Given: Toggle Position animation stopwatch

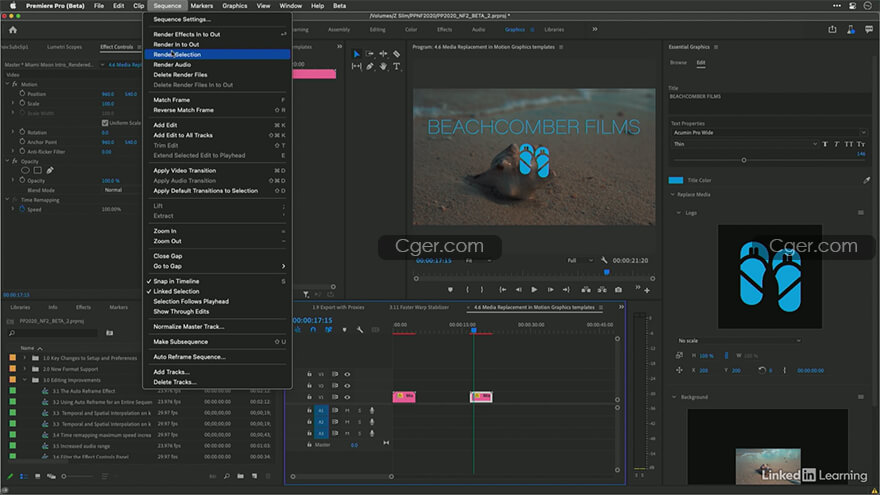Looking at the screenshot, I should 22,94.
